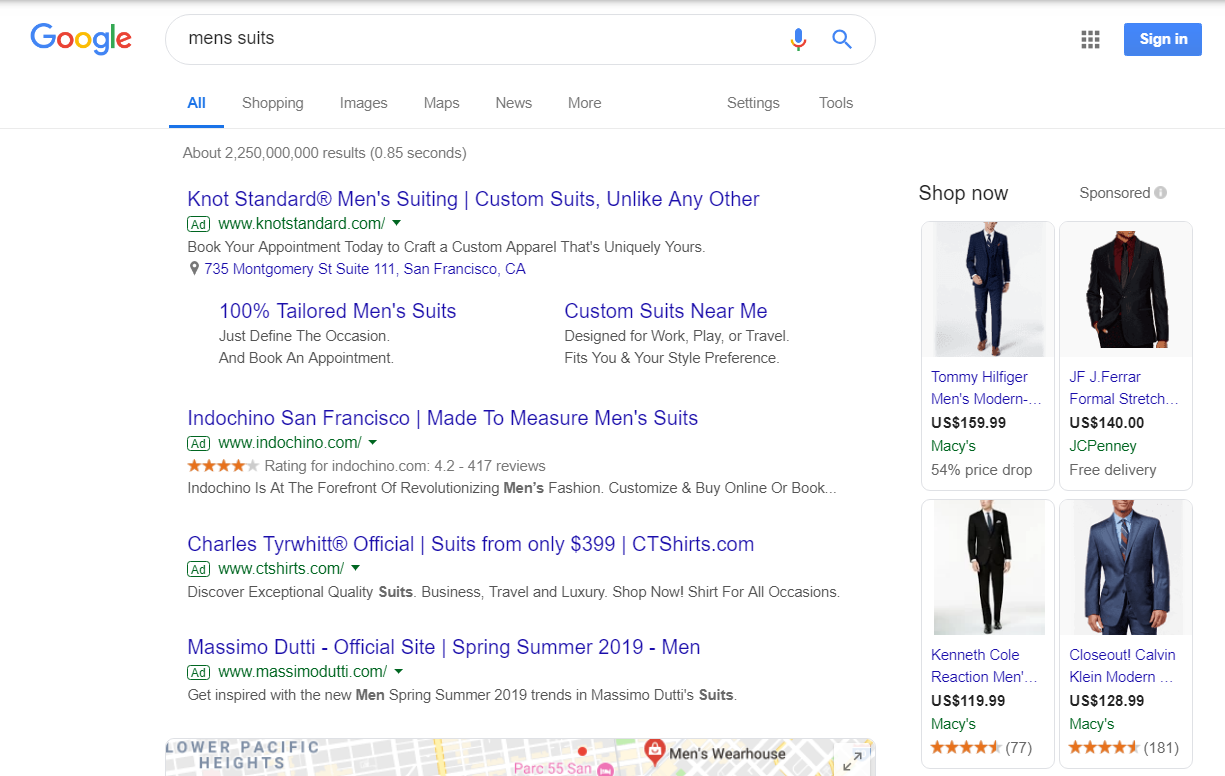Switch to the Maps tab

(442, 103)
